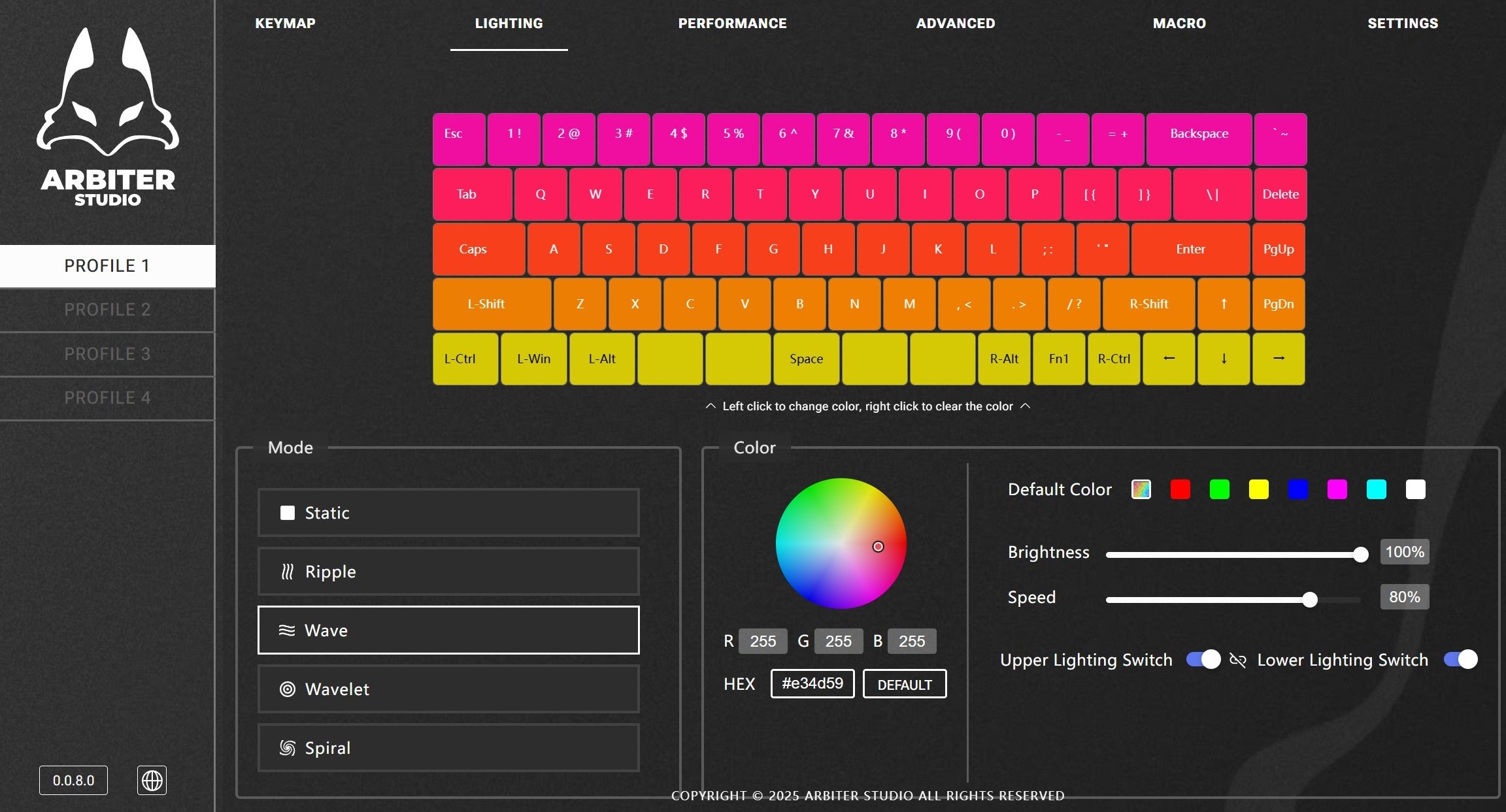Viewport: 1506px width, 812px height.
Task: Select the Ripple lighting mode
Action: (x=448, y=572)
